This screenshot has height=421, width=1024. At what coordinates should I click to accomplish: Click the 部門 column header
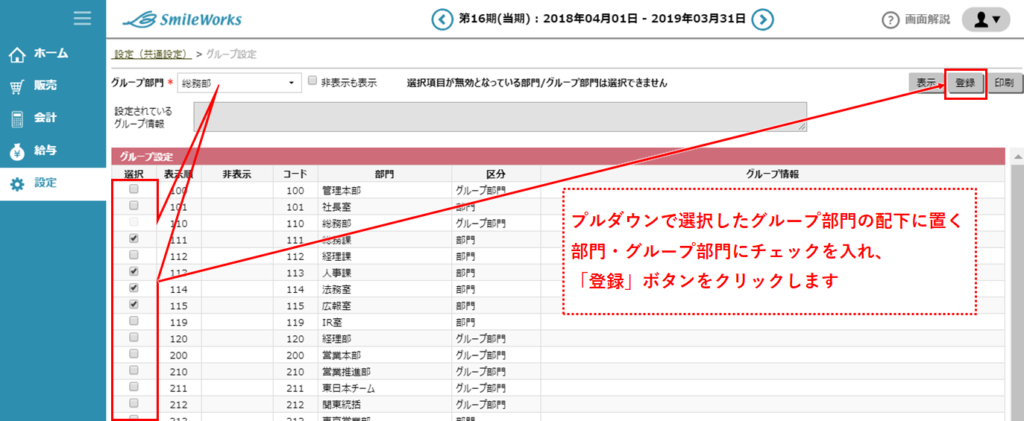tap(385, 174)
